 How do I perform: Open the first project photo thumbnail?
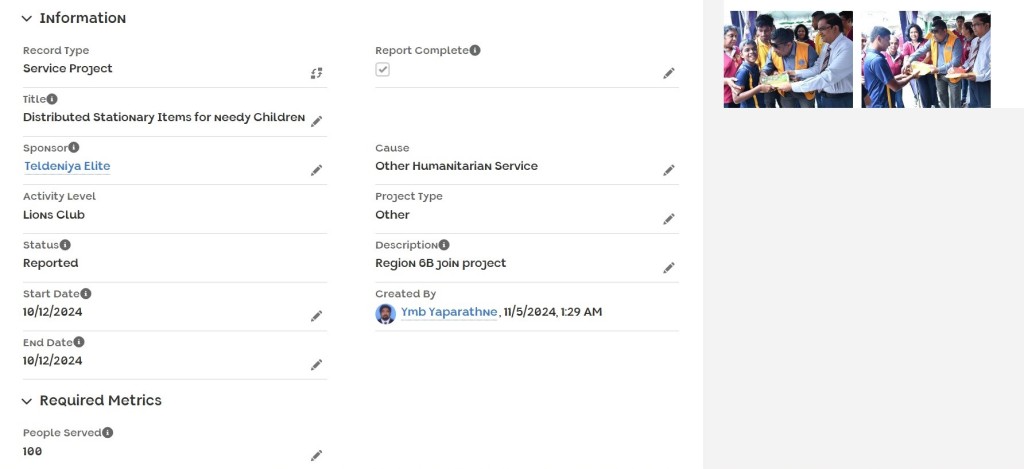(x=788, y=59)
